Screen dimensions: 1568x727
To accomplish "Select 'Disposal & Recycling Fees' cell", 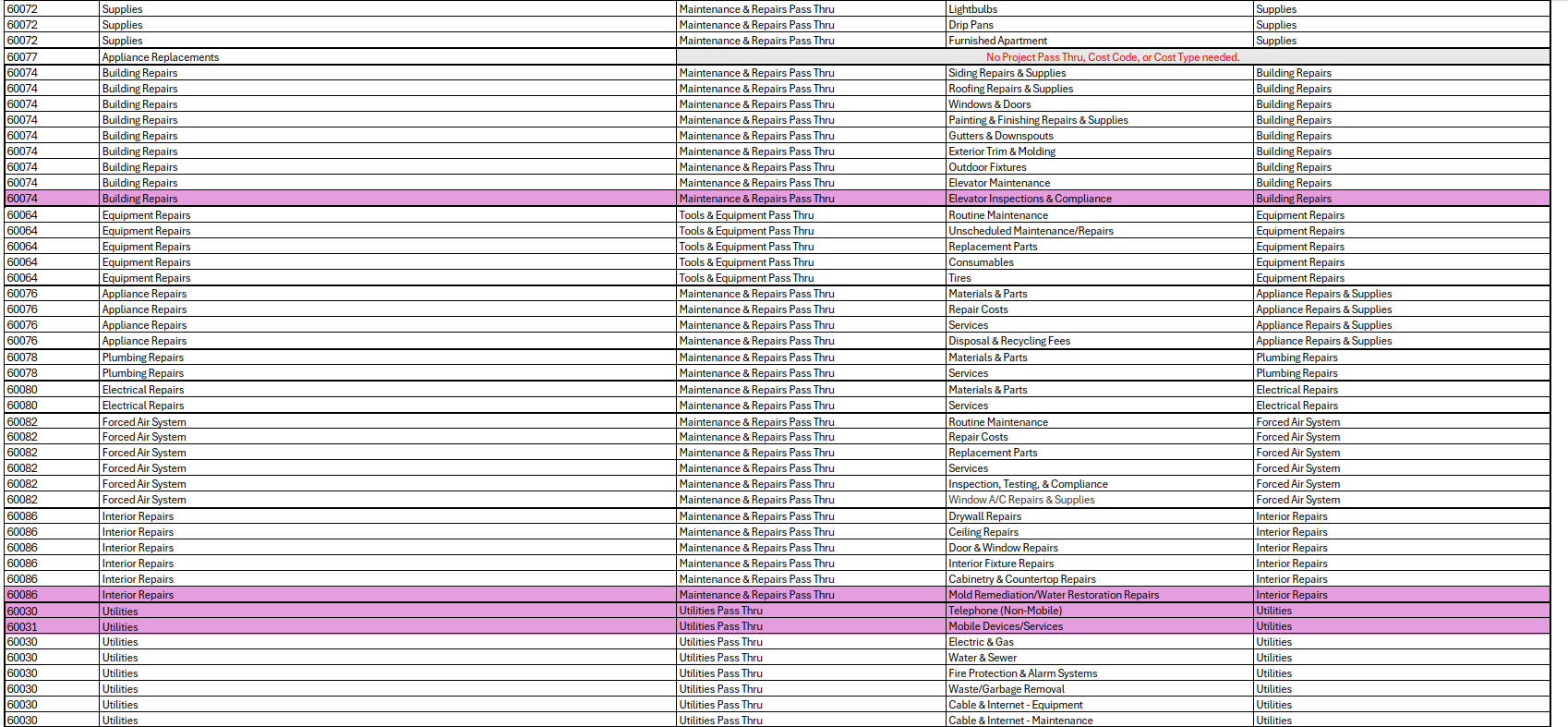I will (1099, 341).
